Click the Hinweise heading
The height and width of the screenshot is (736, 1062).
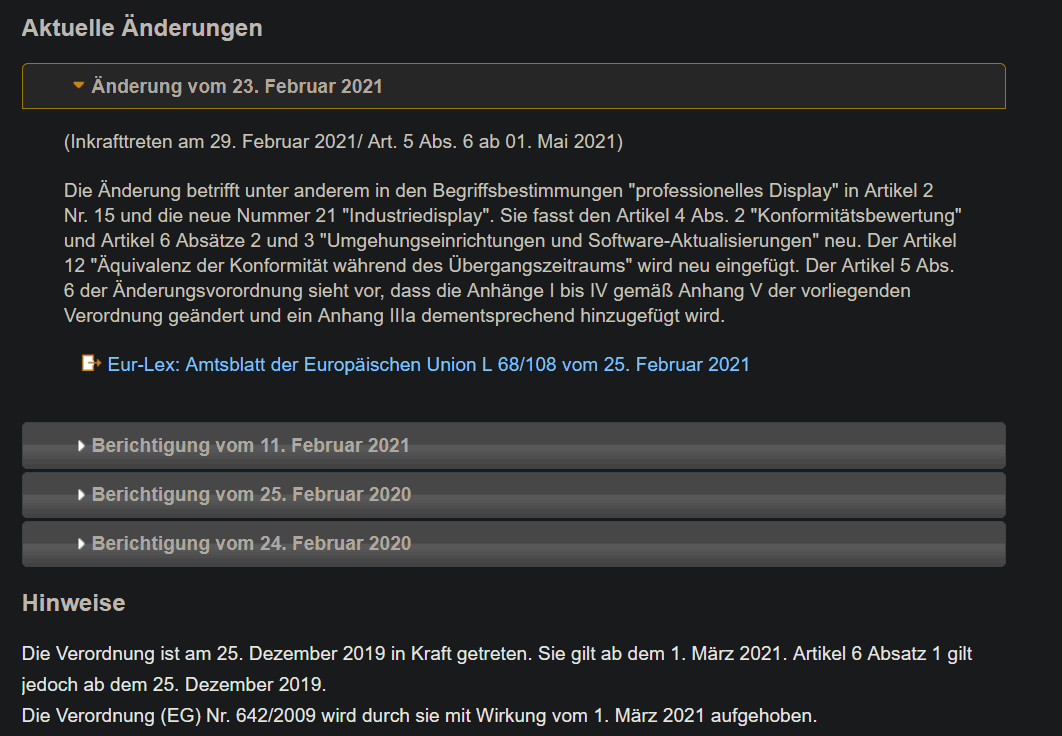(73, 604)
